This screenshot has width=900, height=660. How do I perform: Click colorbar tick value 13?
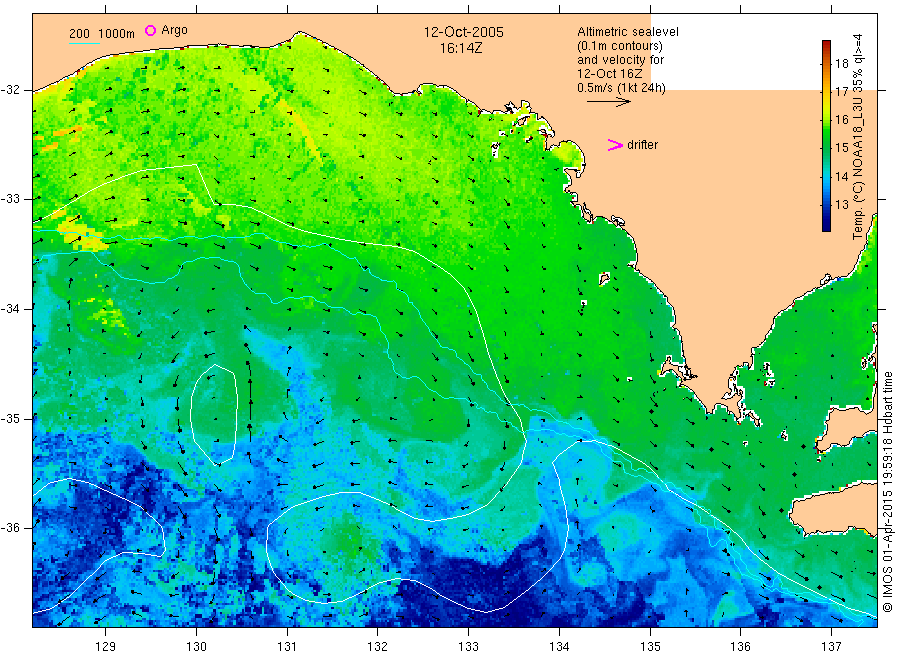click(x=841, y=204)
